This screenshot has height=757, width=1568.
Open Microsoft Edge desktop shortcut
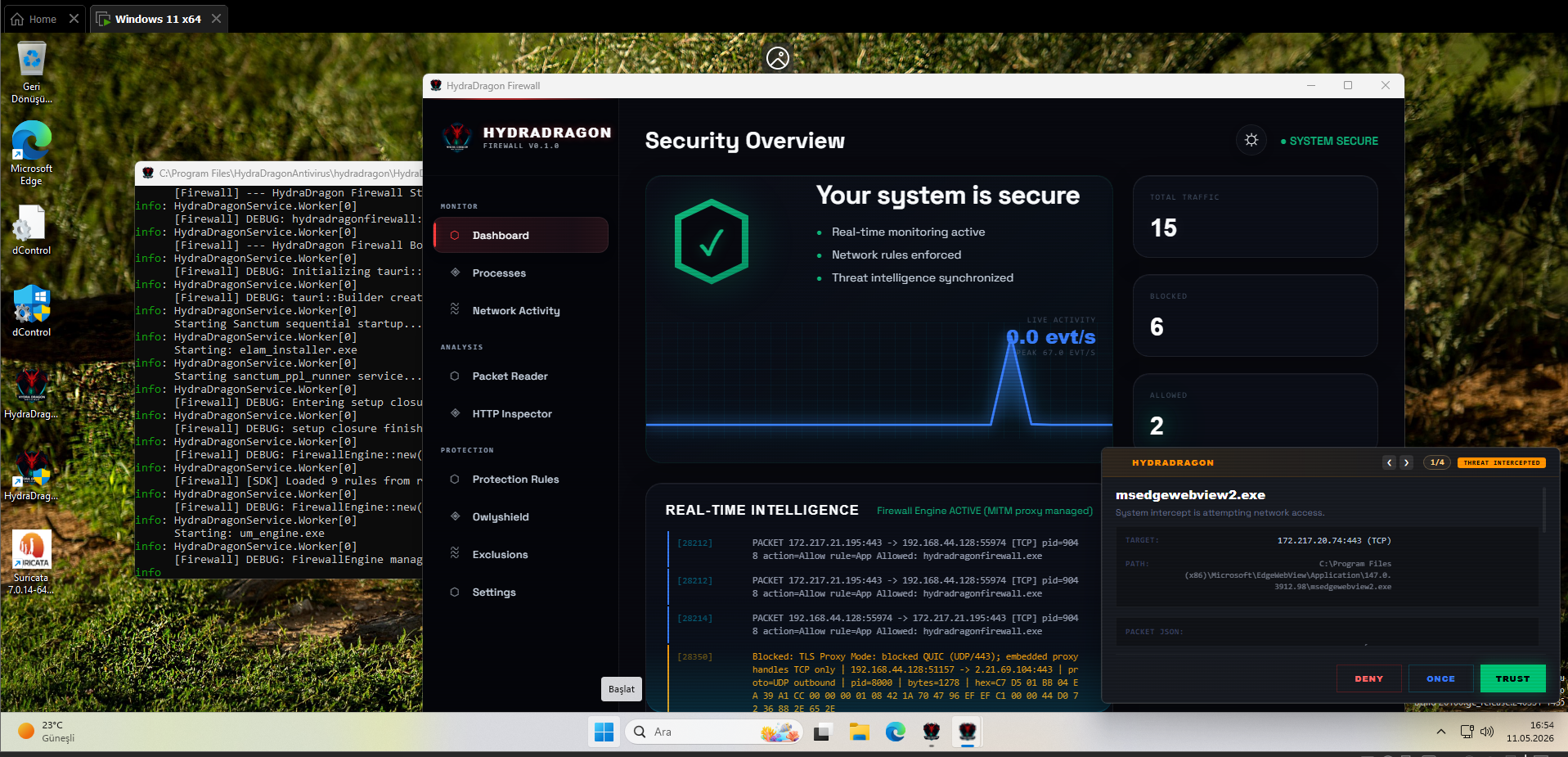pyautogui.click(x=32, y=153)
